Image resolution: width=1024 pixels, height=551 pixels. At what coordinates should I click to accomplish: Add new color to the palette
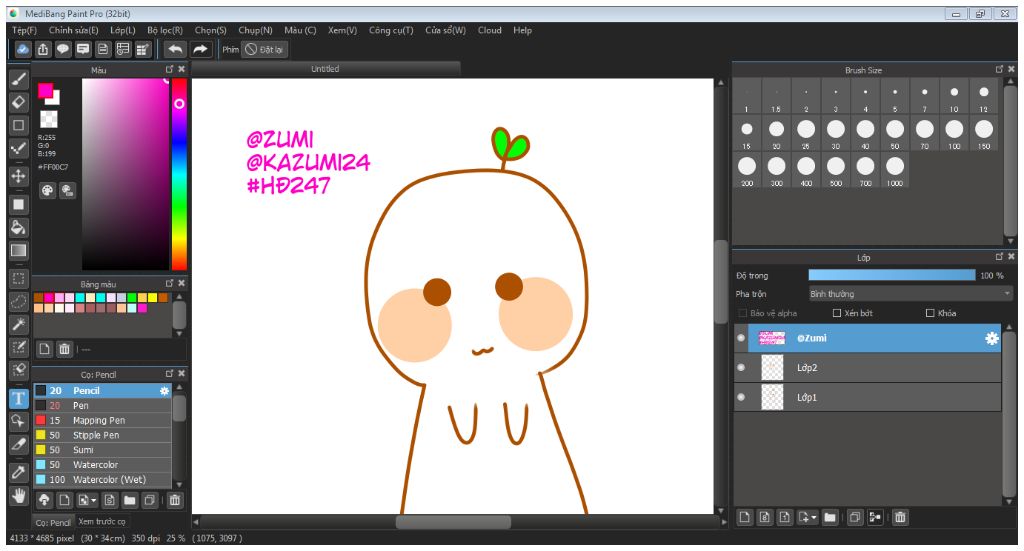pyautogui.click(x=44, y=349)
